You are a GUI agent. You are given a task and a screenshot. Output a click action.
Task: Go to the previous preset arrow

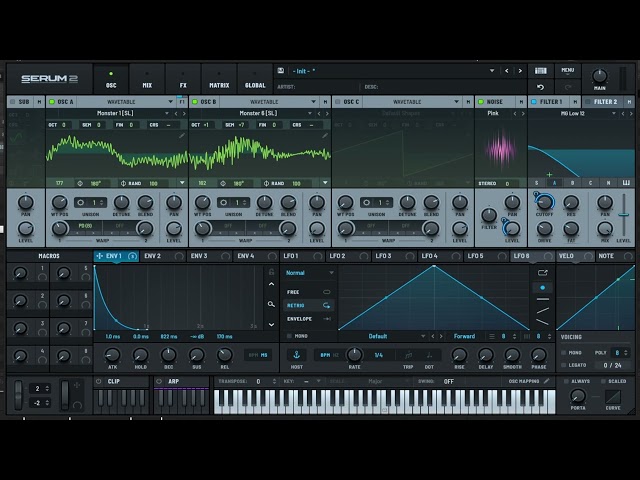coord(507,71)
